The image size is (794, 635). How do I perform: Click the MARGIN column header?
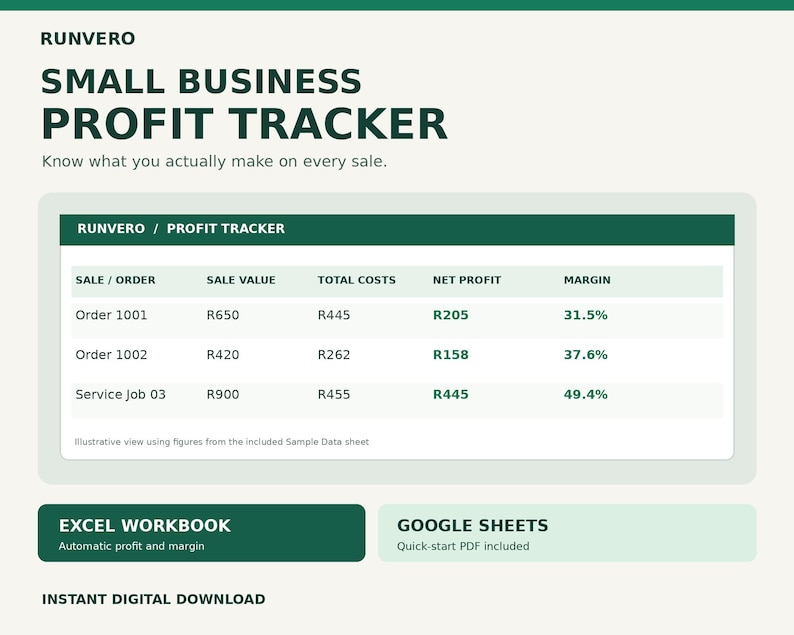587,280
